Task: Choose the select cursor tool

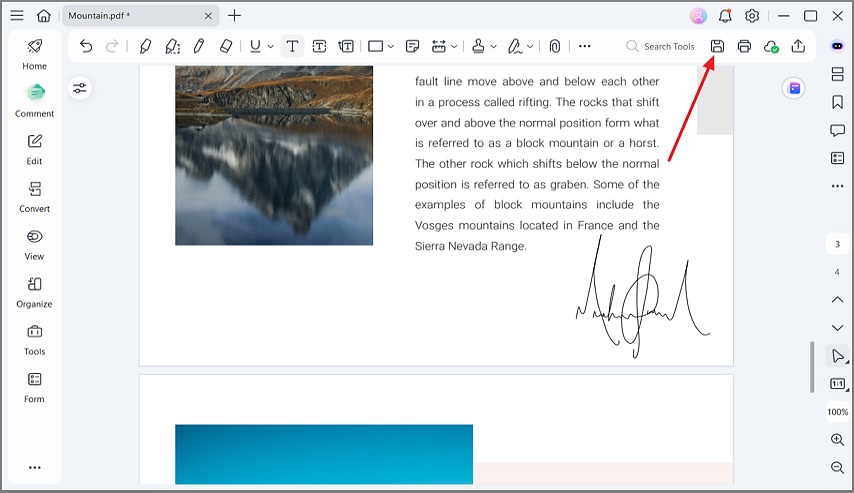Action: [838, 356]
